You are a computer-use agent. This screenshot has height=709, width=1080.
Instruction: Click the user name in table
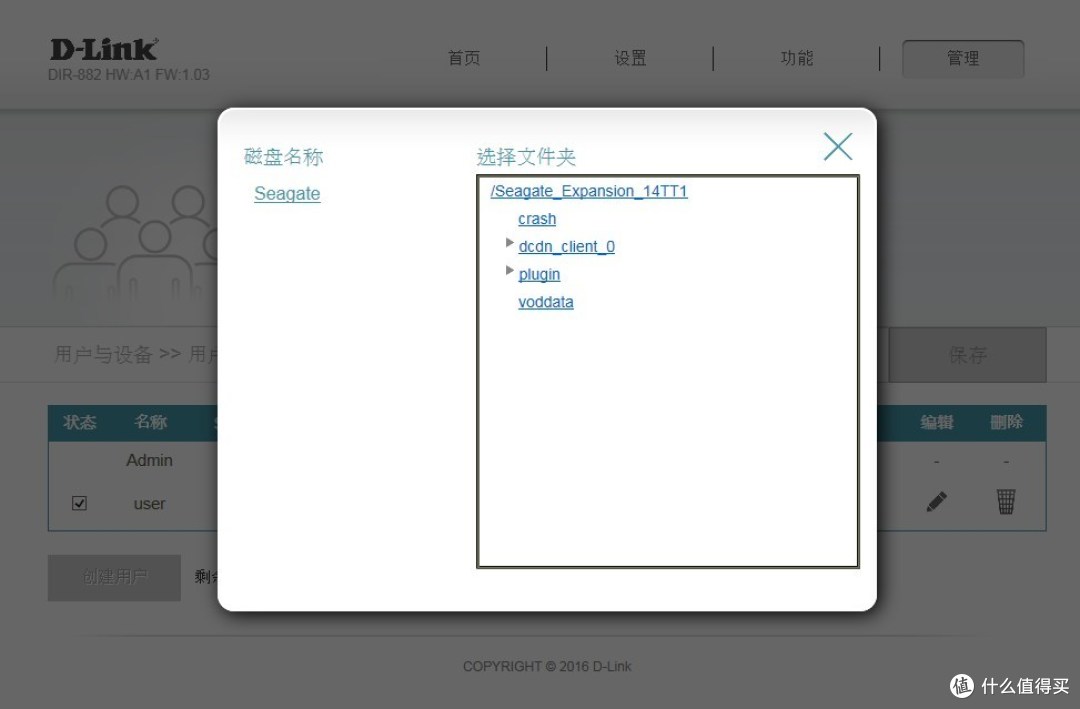tap(149, 504)
